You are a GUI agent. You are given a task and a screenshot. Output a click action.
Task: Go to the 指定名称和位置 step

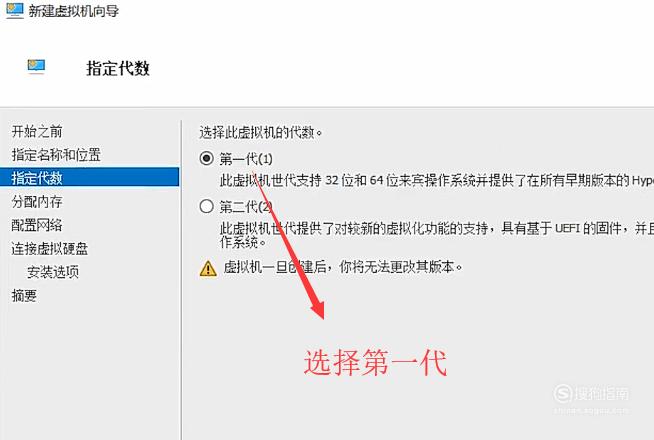click(56, 155)
